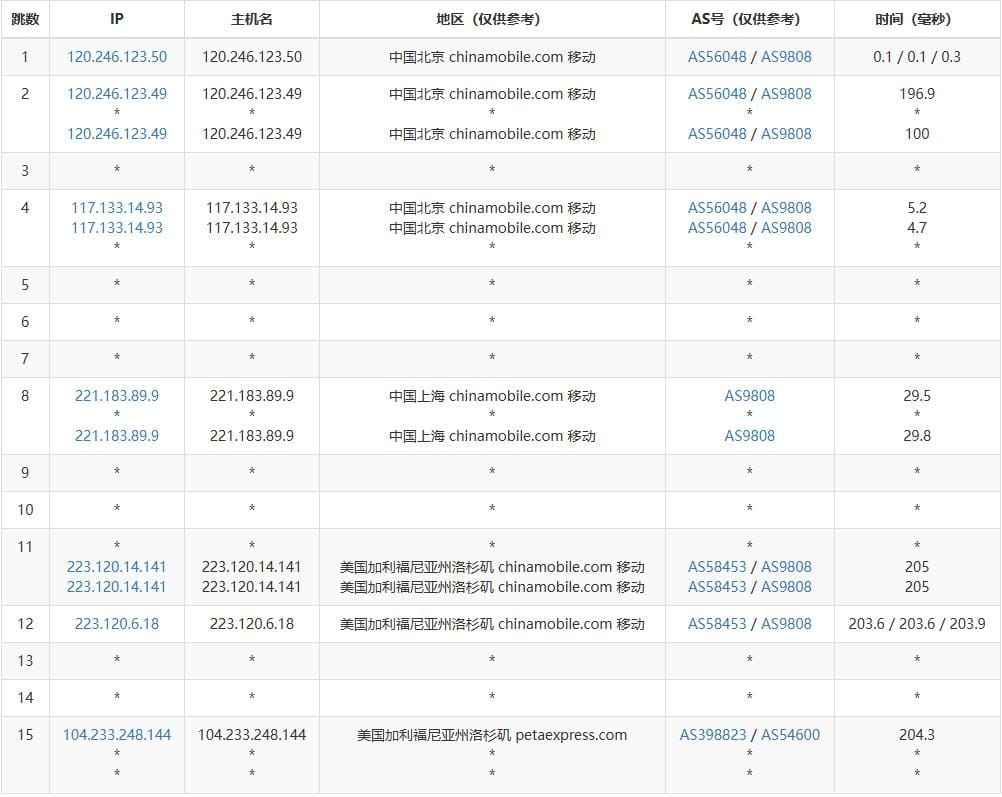Open the 223.120.6.18 IP link
1002x797 pixels.
pyautogui.click(x=117, y=624)
